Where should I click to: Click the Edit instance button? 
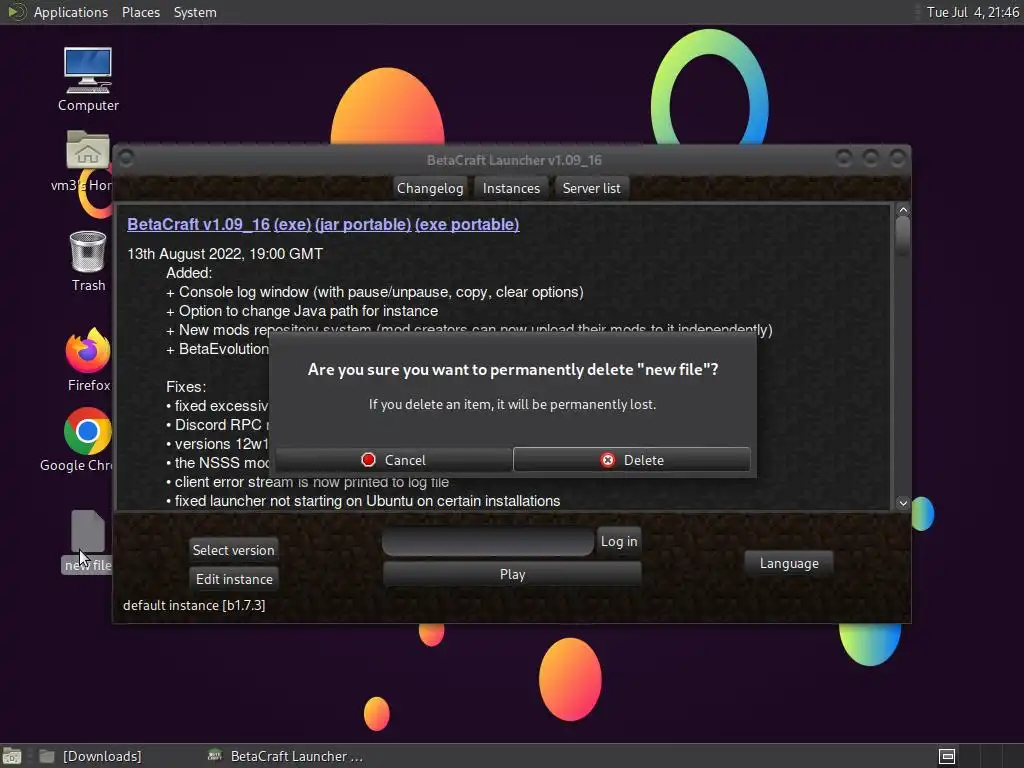point(234,579)
